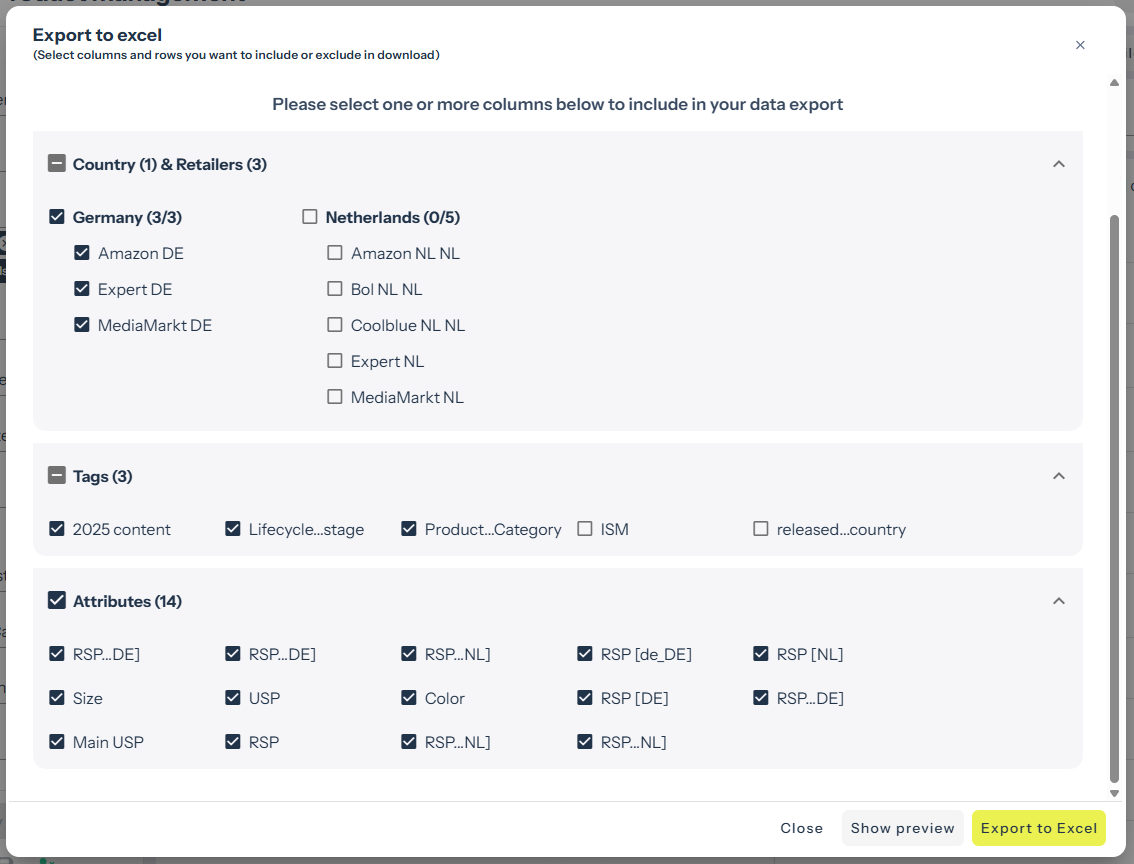Click the Export to Excel button
Image resolution: width=1134 pixels, height=864 pixels.
pyautogui.click(x=1038, y=828)
